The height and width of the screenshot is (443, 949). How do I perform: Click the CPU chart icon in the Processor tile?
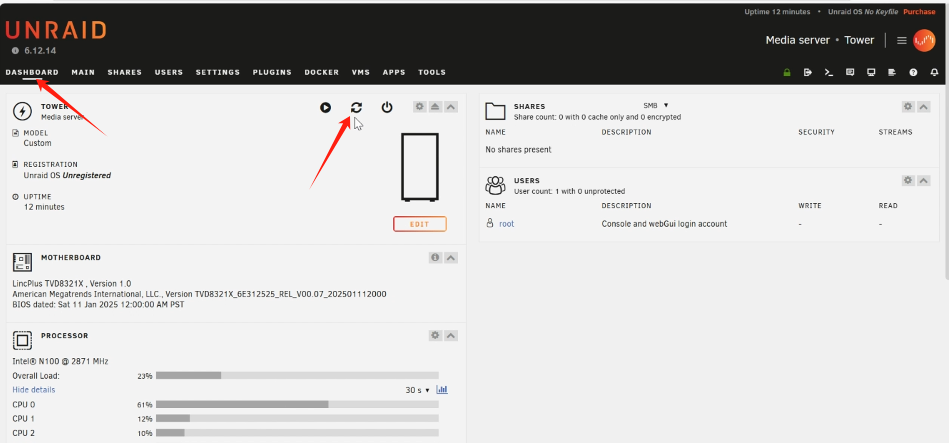pos(442,390)
